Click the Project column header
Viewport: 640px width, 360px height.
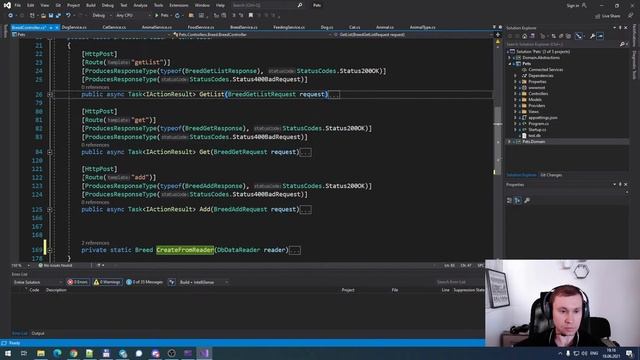coord(348,290)
